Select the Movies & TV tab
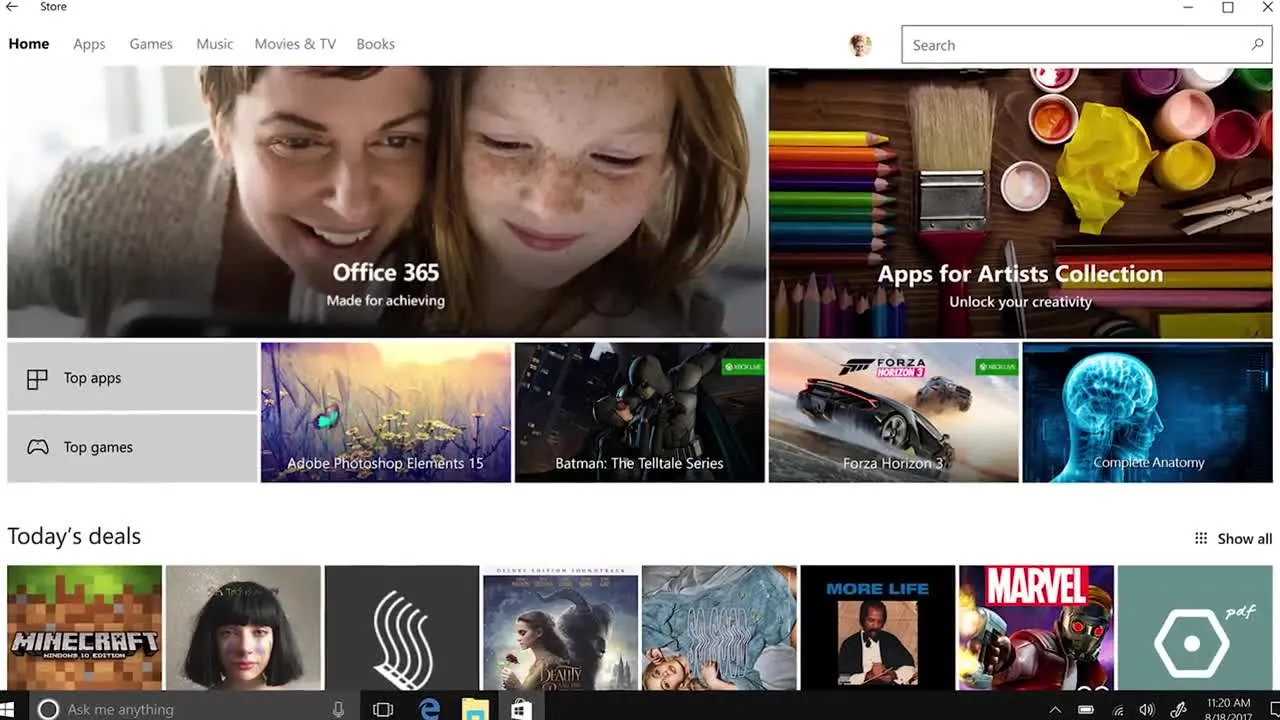 tap(295, 44)
